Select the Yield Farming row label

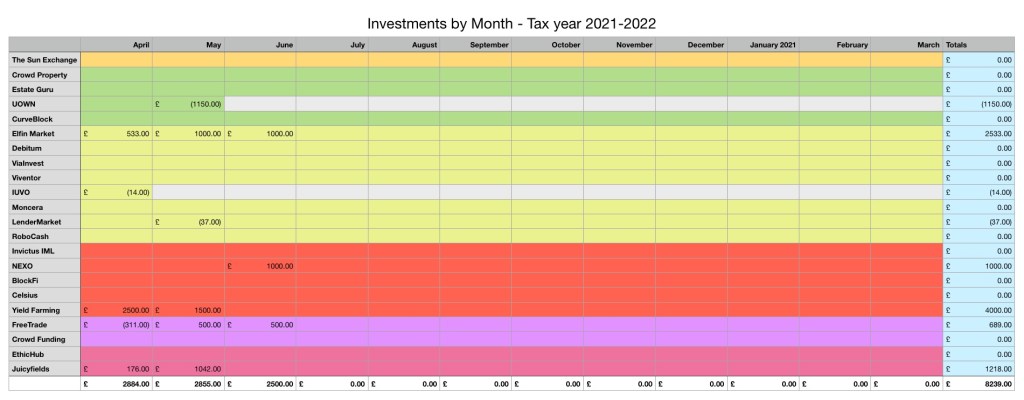point(44,310)
